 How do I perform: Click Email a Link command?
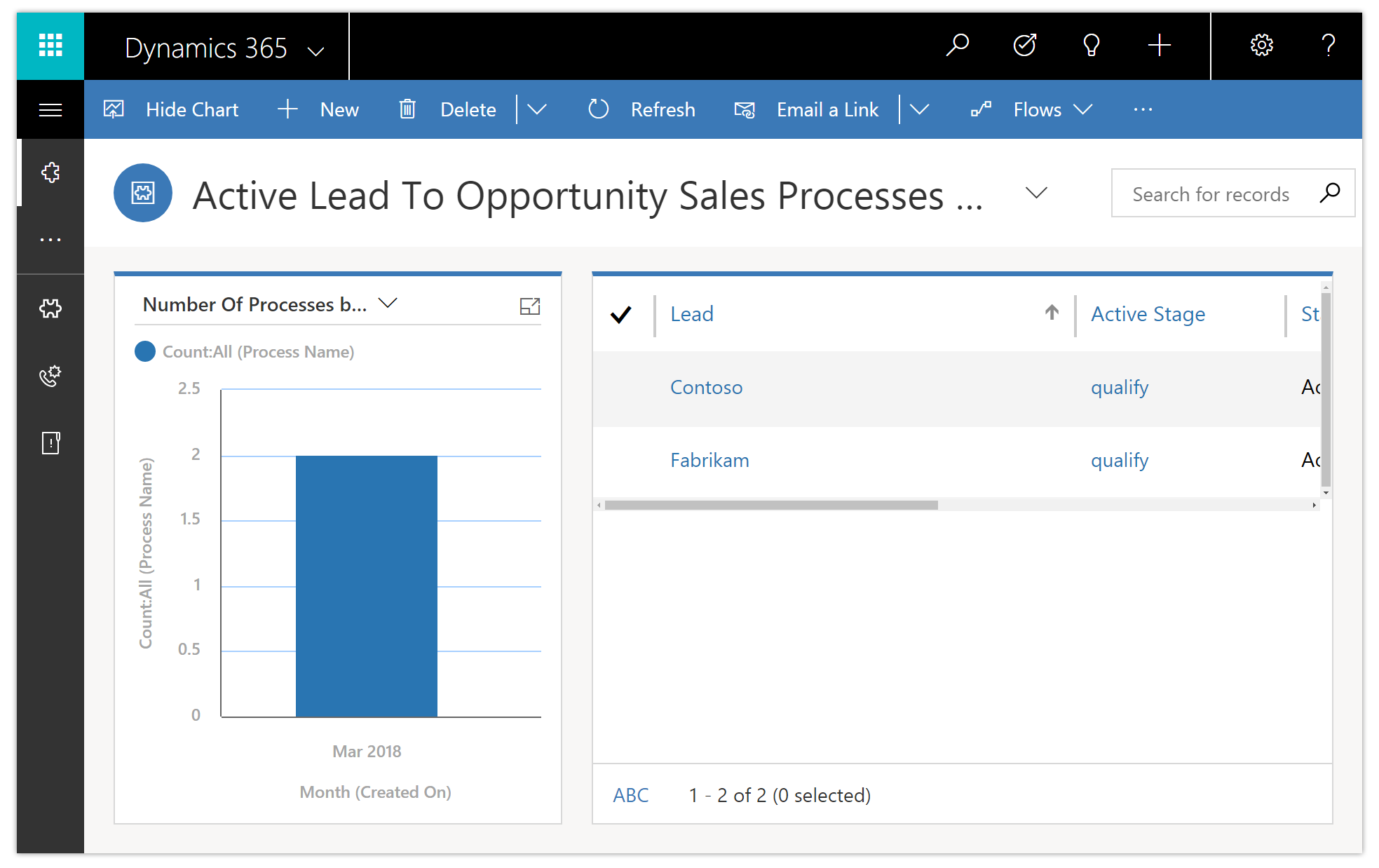(806, 109)
